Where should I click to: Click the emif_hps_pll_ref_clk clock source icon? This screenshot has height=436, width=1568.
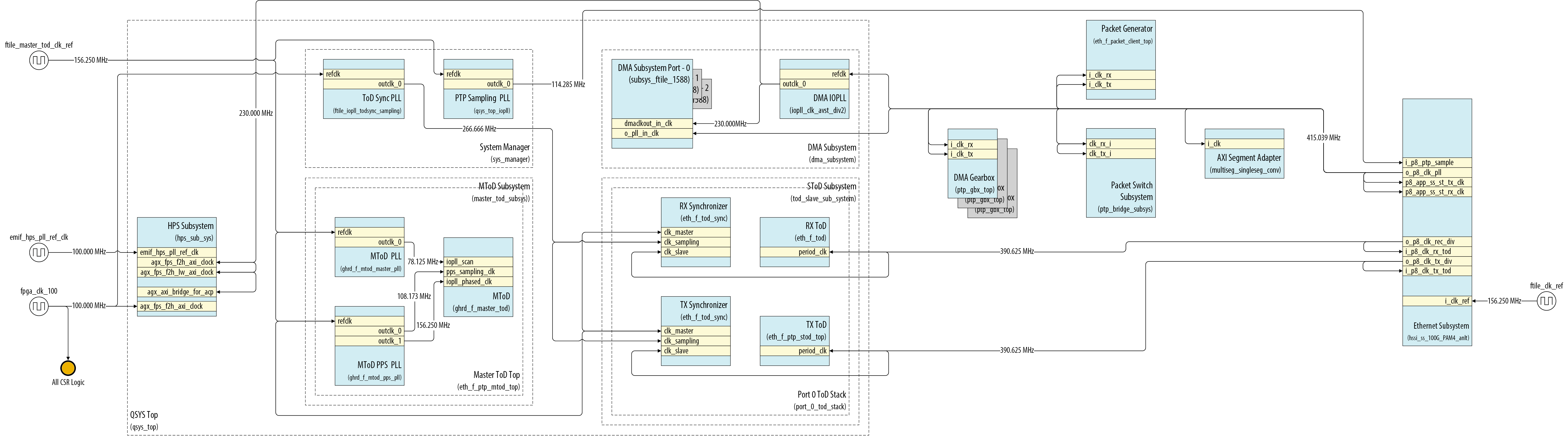pyautogui.click(x=39, y=252)
